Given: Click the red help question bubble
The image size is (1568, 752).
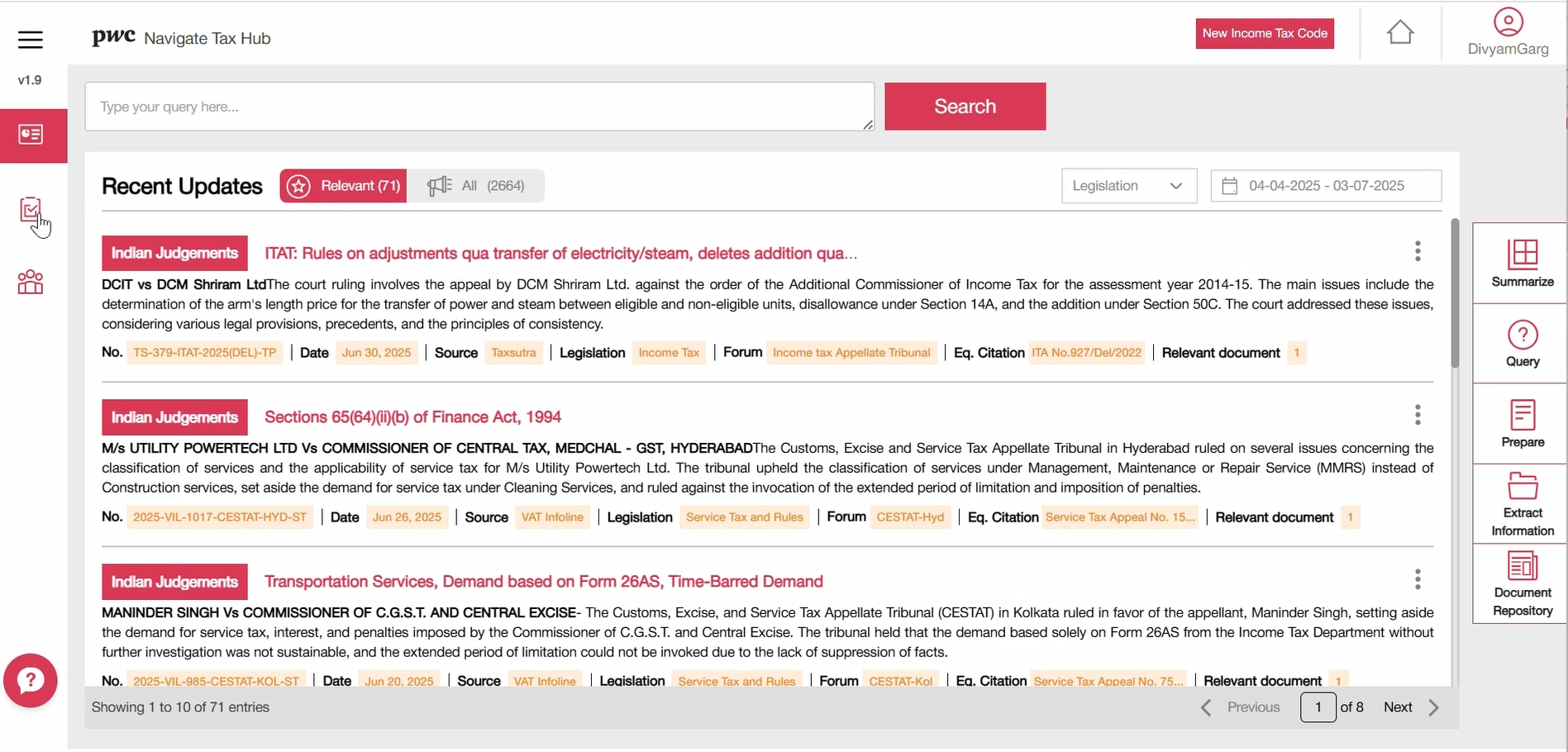Looking at the screenshot, I should pos(31,681).
